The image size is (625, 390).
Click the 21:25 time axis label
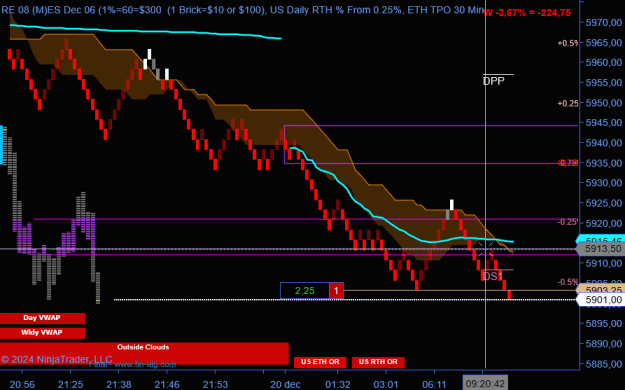(x=71, y=384)
